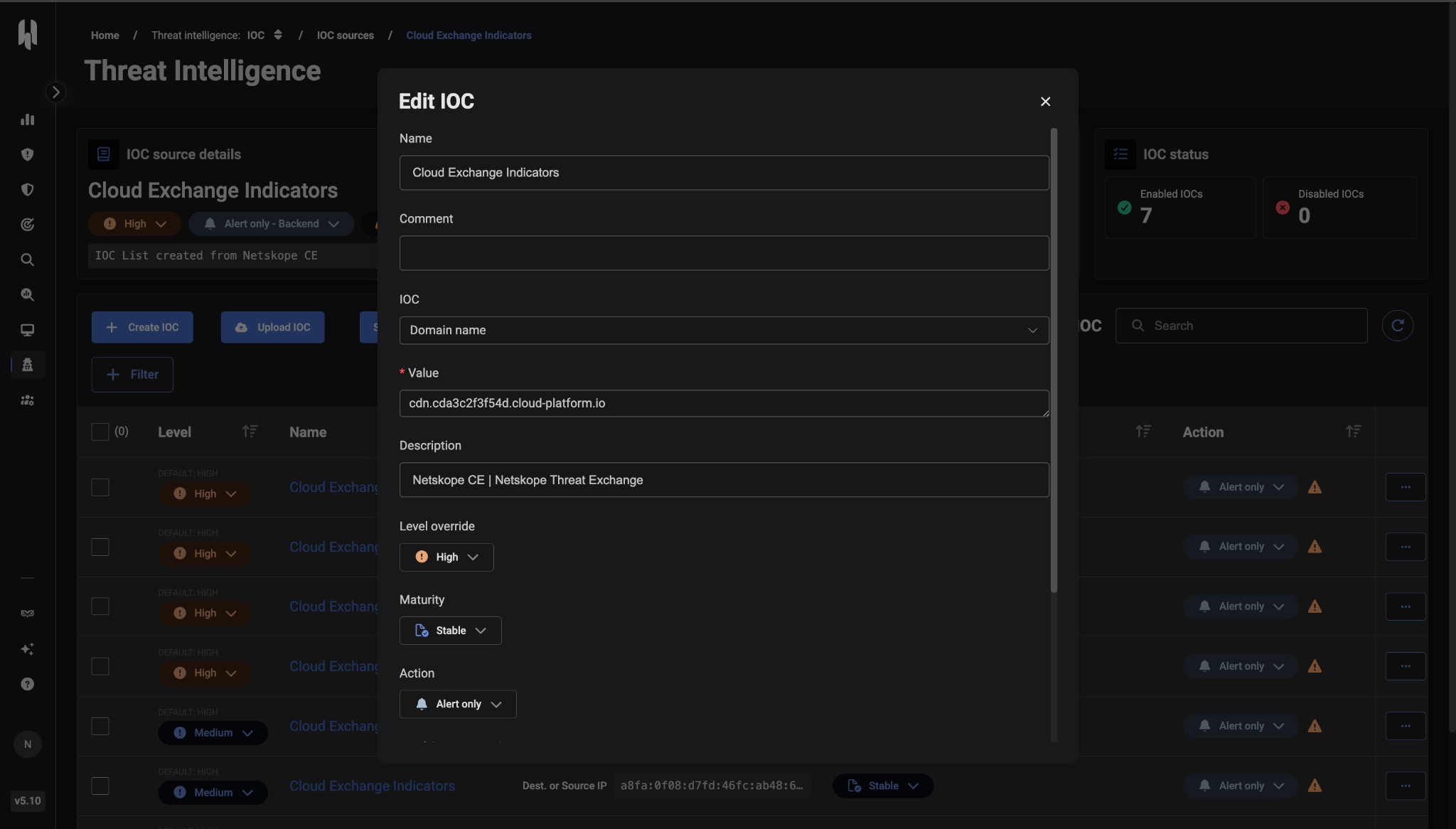This screenshot has width=1456, height=829.
Task: Open third row more options menu
Action: coord(1406,606)
